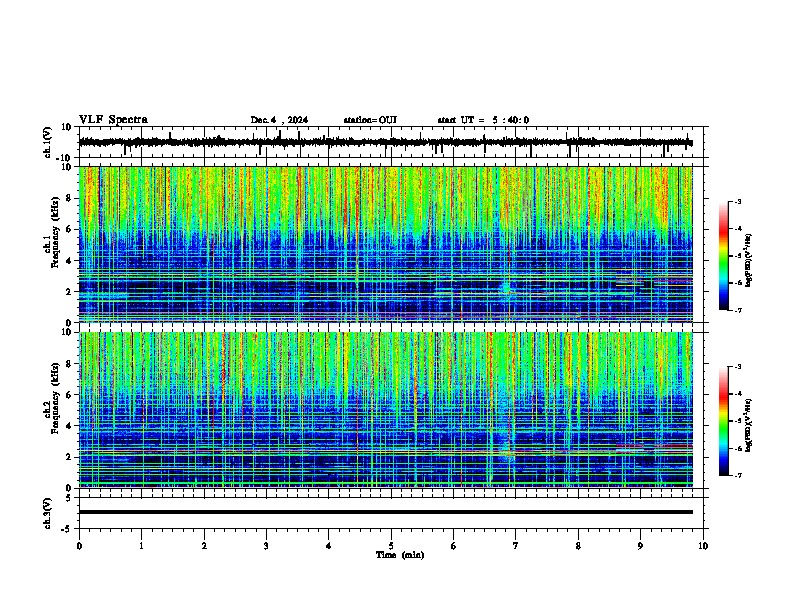The height and width of the screenshot is (612, 792).
Task: Click the ch.1 colorbar "log(PSD)" label
Action: [x=748, y=261]
